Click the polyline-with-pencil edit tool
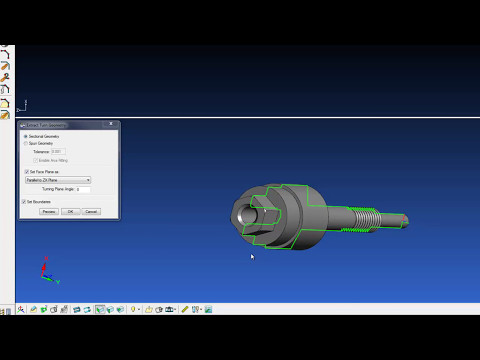This screenshot has width=480, height=360. (x=5, y=65)
